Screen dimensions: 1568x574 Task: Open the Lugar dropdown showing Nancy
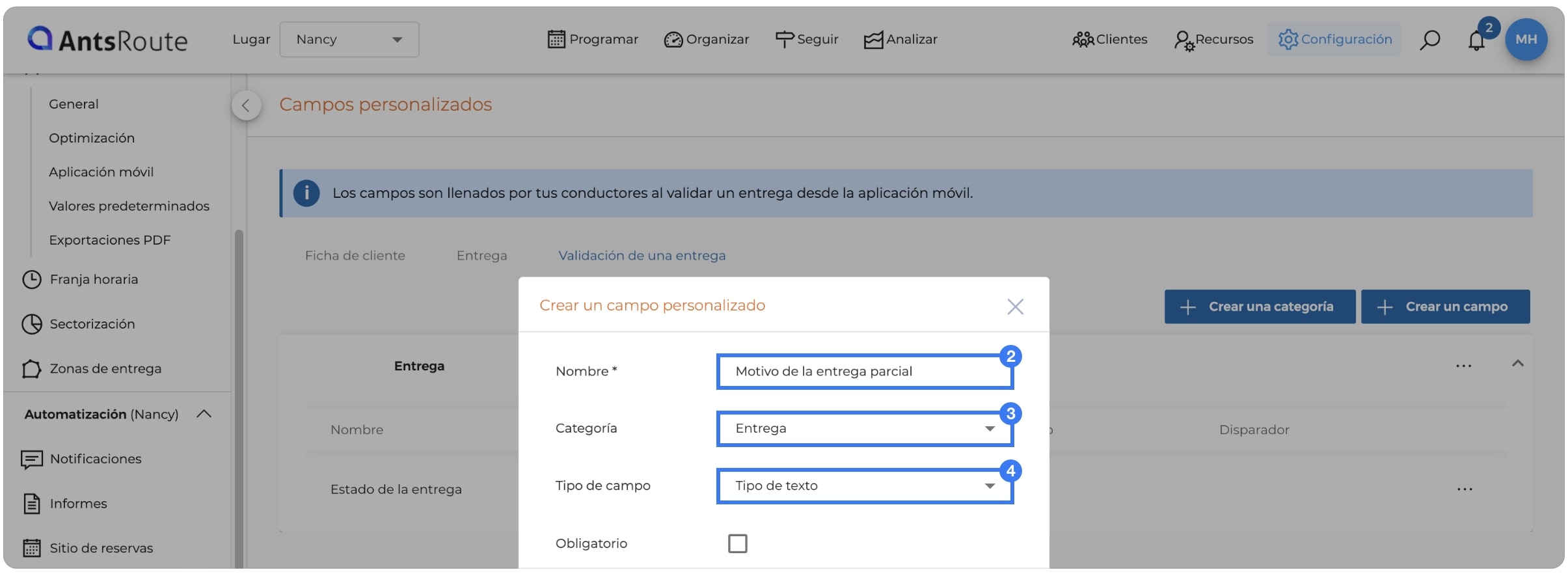349,39
